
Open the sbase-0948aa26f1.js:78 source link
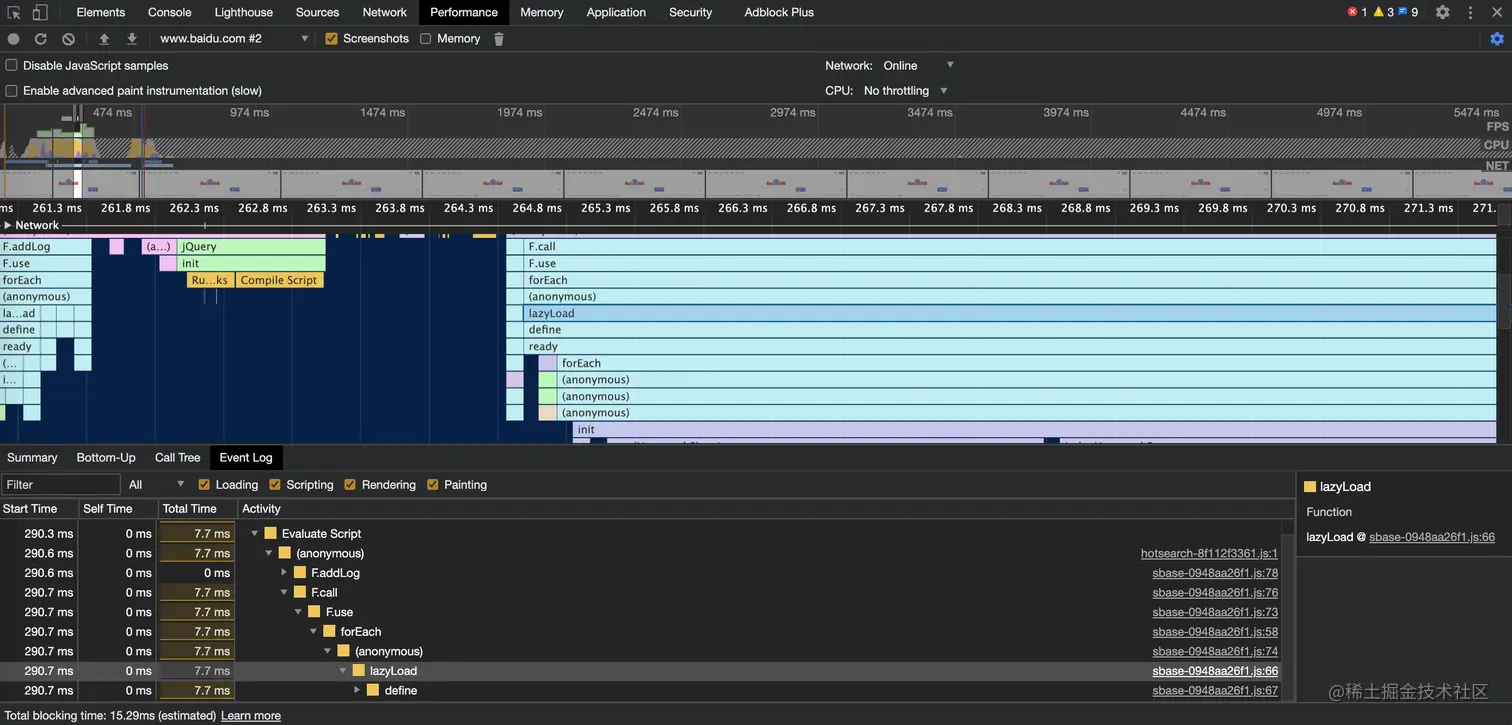coord(1215,573)
